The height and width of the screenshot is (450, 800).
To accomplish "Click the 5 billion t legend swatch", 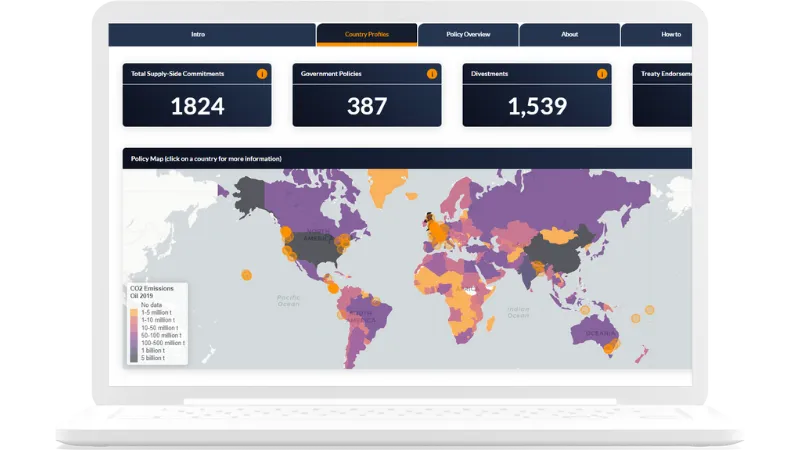I will (x=131, y=358).
